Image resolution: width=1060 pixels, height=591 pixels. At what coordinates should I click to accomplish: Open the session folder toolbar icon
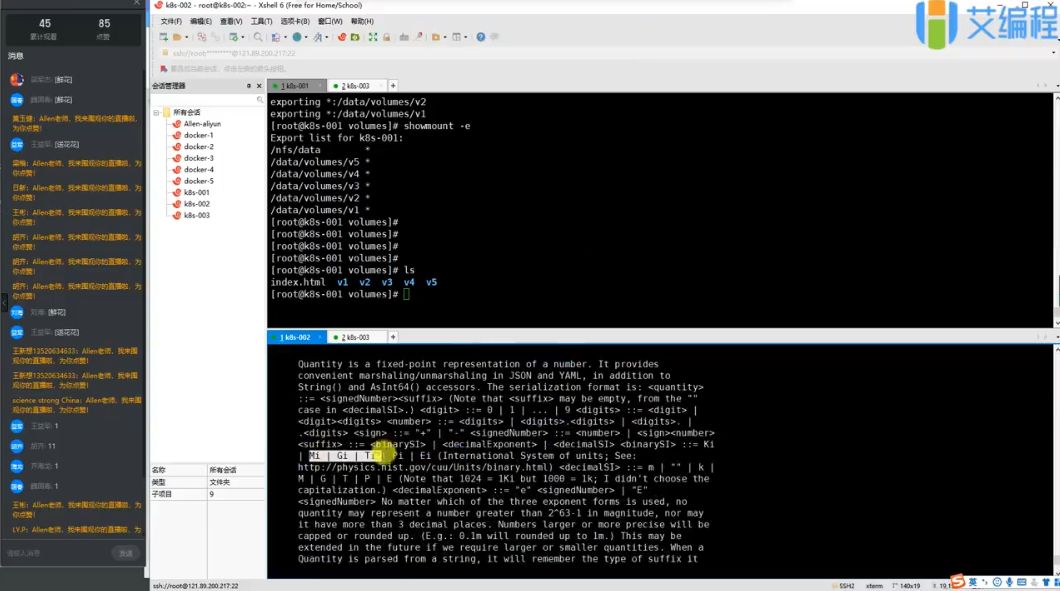click(177, 37)
